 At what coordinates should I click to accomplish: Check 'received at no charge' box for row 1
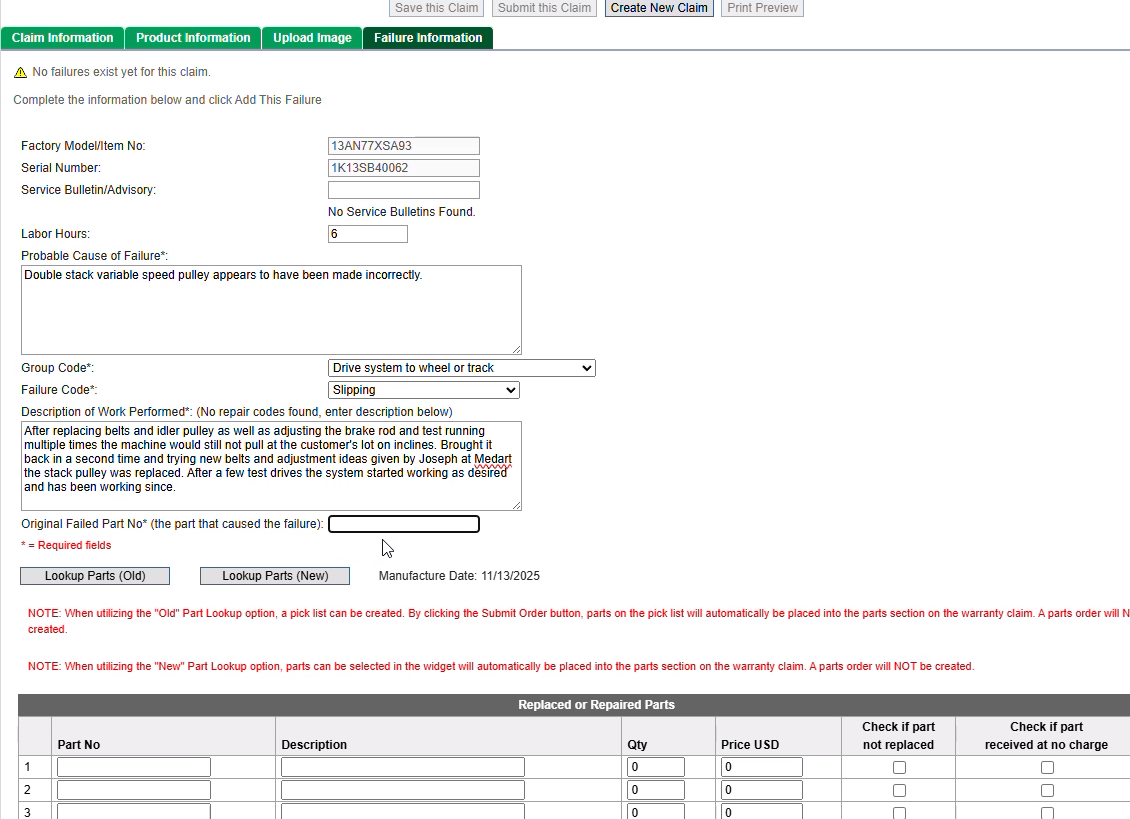1047,768
